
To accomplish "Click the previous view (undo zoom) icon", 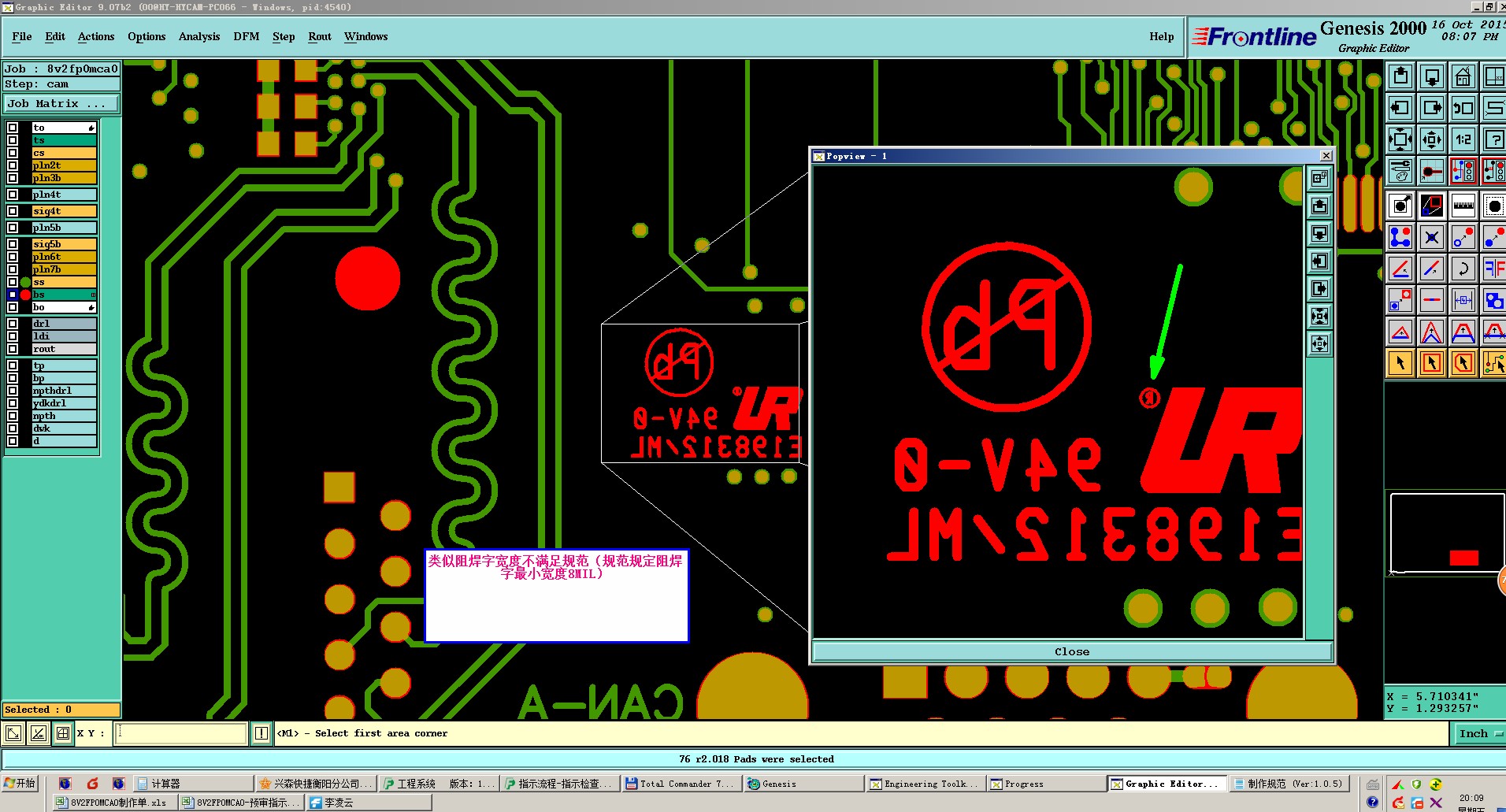I will click(1463, 108).
